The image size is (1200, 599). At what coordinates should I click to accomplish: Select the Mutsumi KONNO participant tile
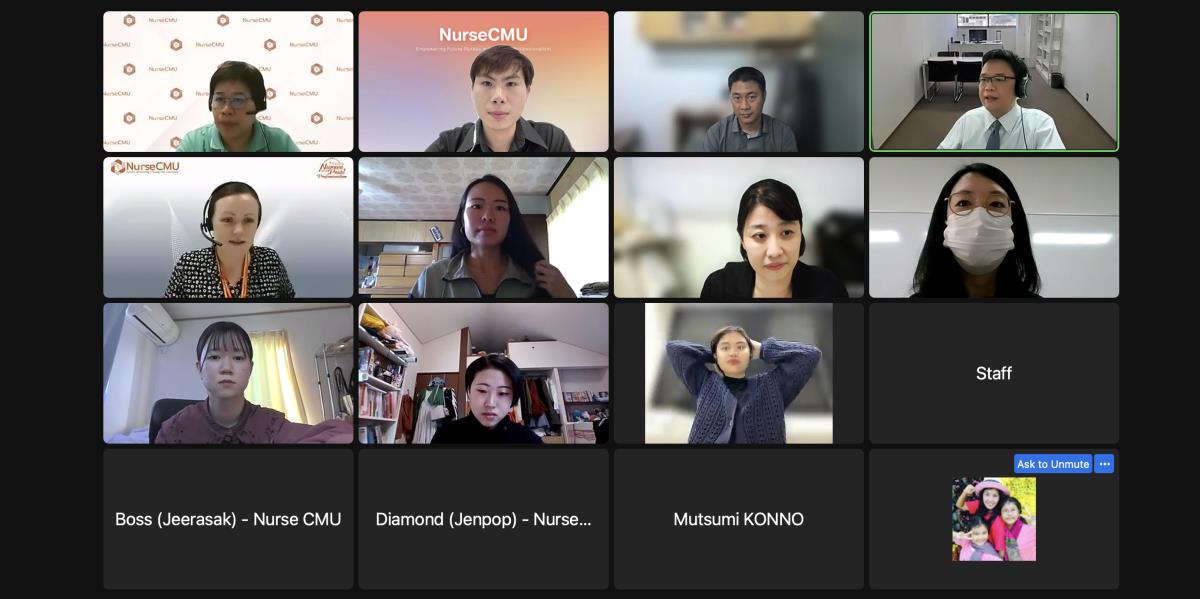739,519
